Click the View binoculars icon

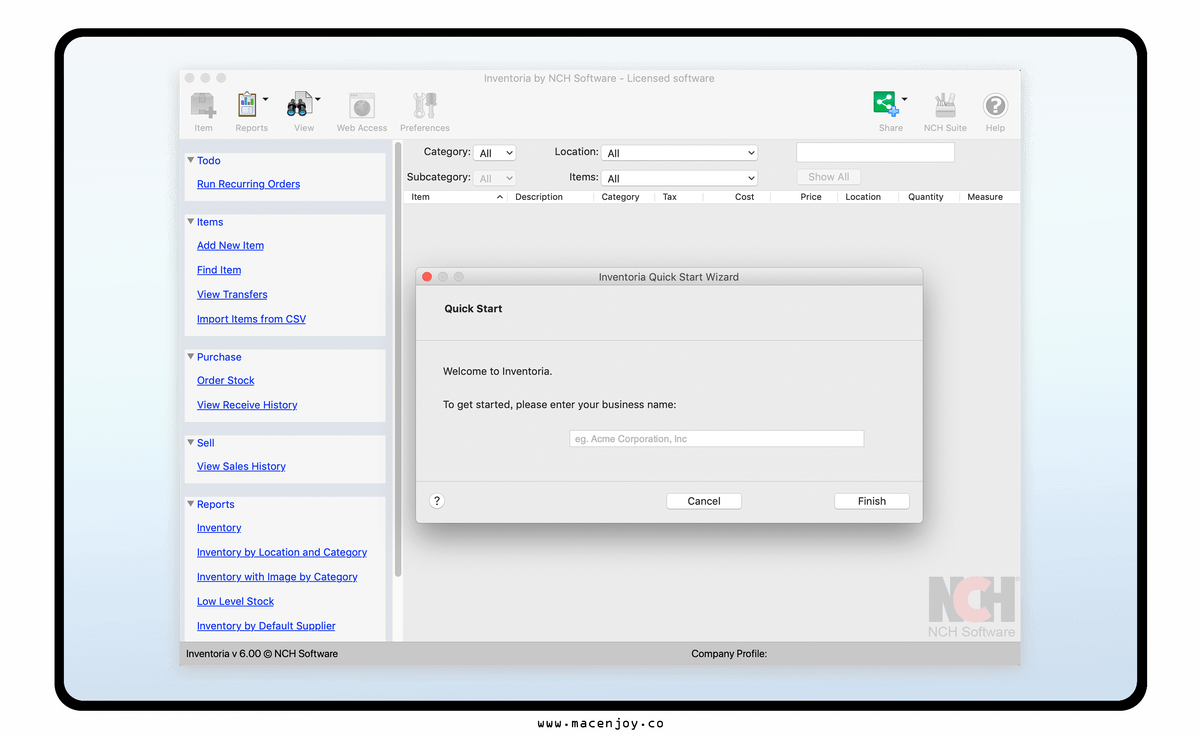point(299,105)
